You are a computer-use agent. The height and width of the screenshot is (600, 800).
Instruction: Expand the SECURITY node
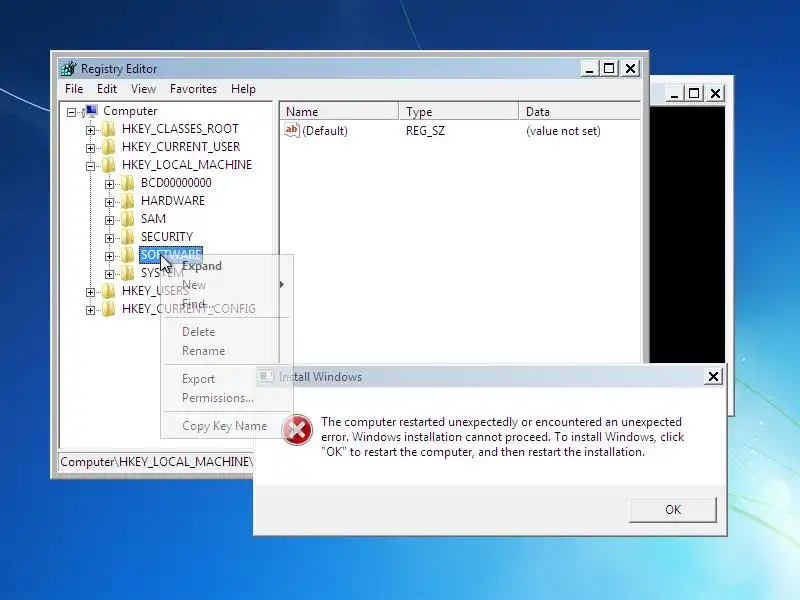(x=109, y=238)
